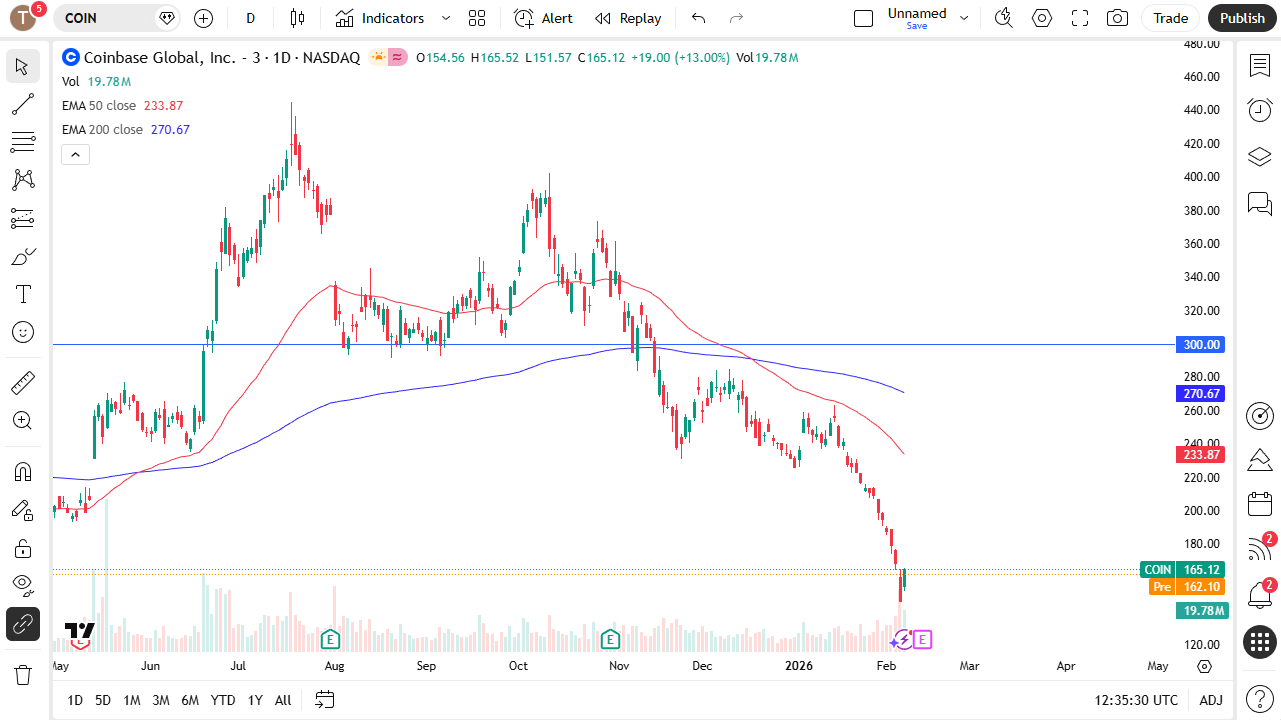Open the calendar panel
Image resolution: width=1281 pixels, height=720 pixels.
(1260, 505)
